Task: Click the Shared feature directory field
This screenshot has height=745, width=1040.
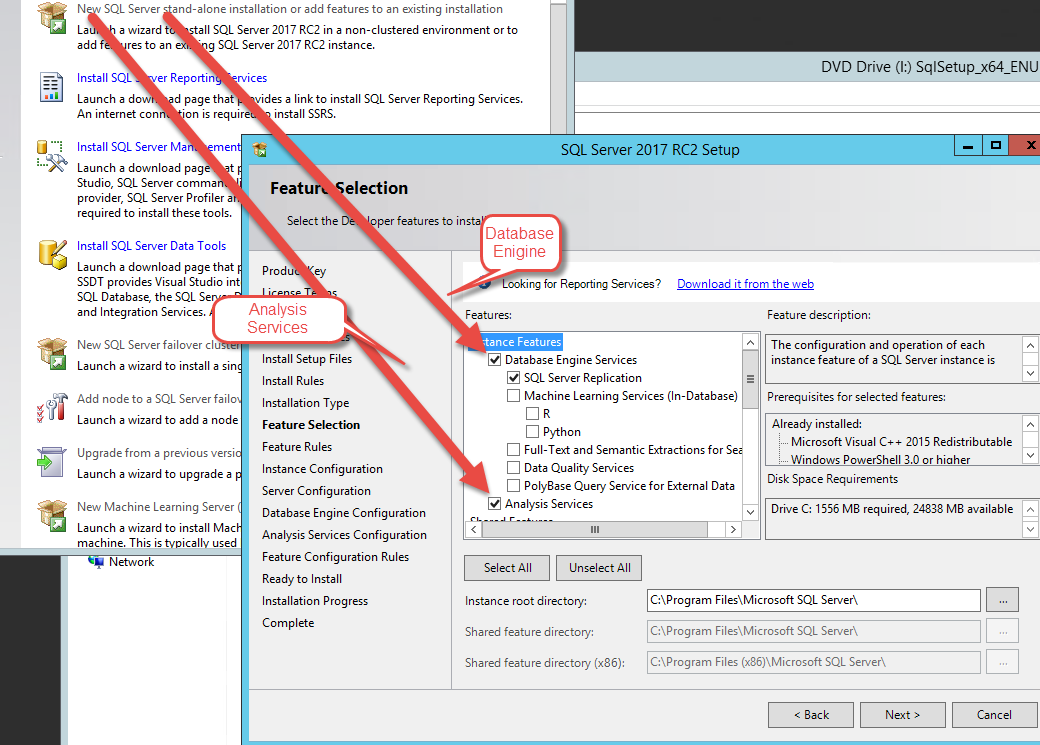Action: 813,632
